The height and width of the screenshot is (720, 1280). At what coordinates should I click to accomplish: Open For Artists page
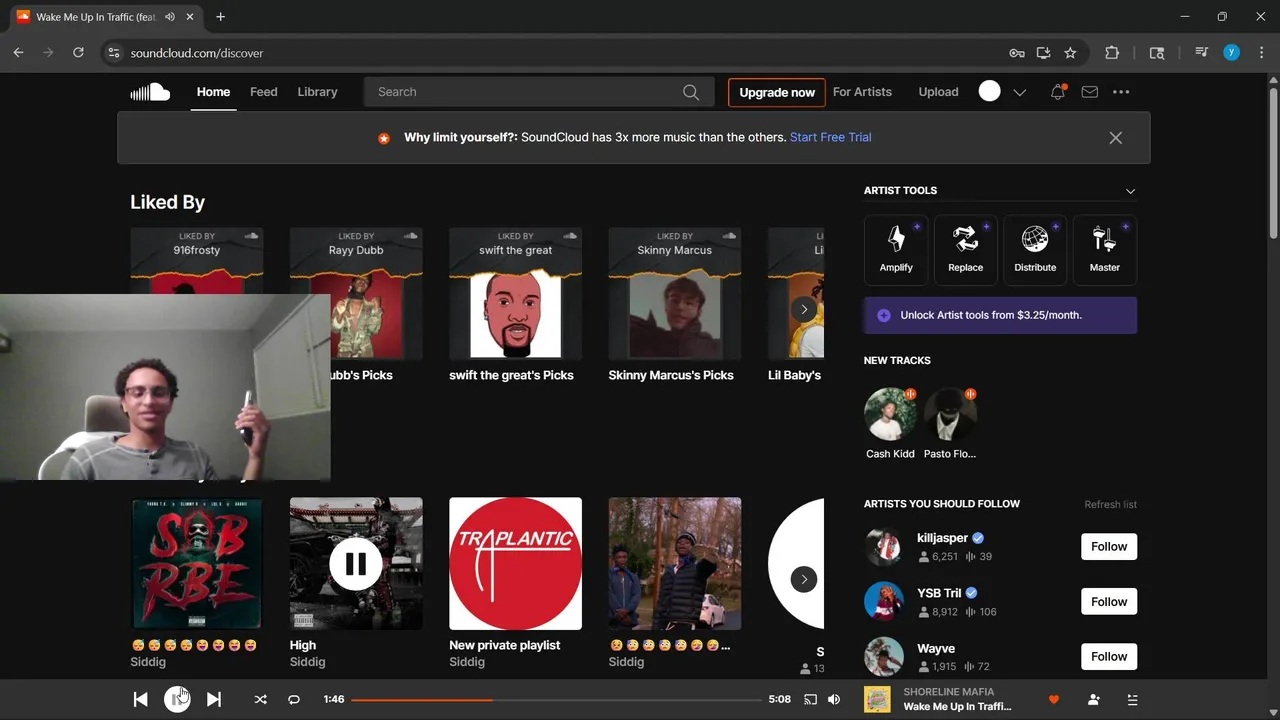(x=862, y=92)
